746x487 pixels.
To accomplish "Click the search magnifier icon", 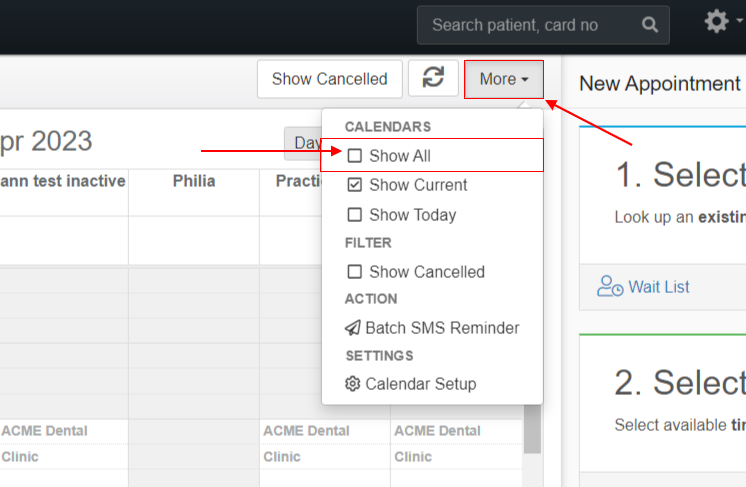I will pos(649,25).
